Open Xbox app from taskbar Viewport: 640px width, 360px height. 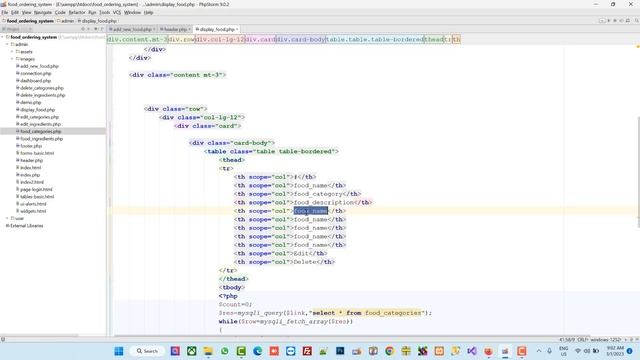pos(191,351)
